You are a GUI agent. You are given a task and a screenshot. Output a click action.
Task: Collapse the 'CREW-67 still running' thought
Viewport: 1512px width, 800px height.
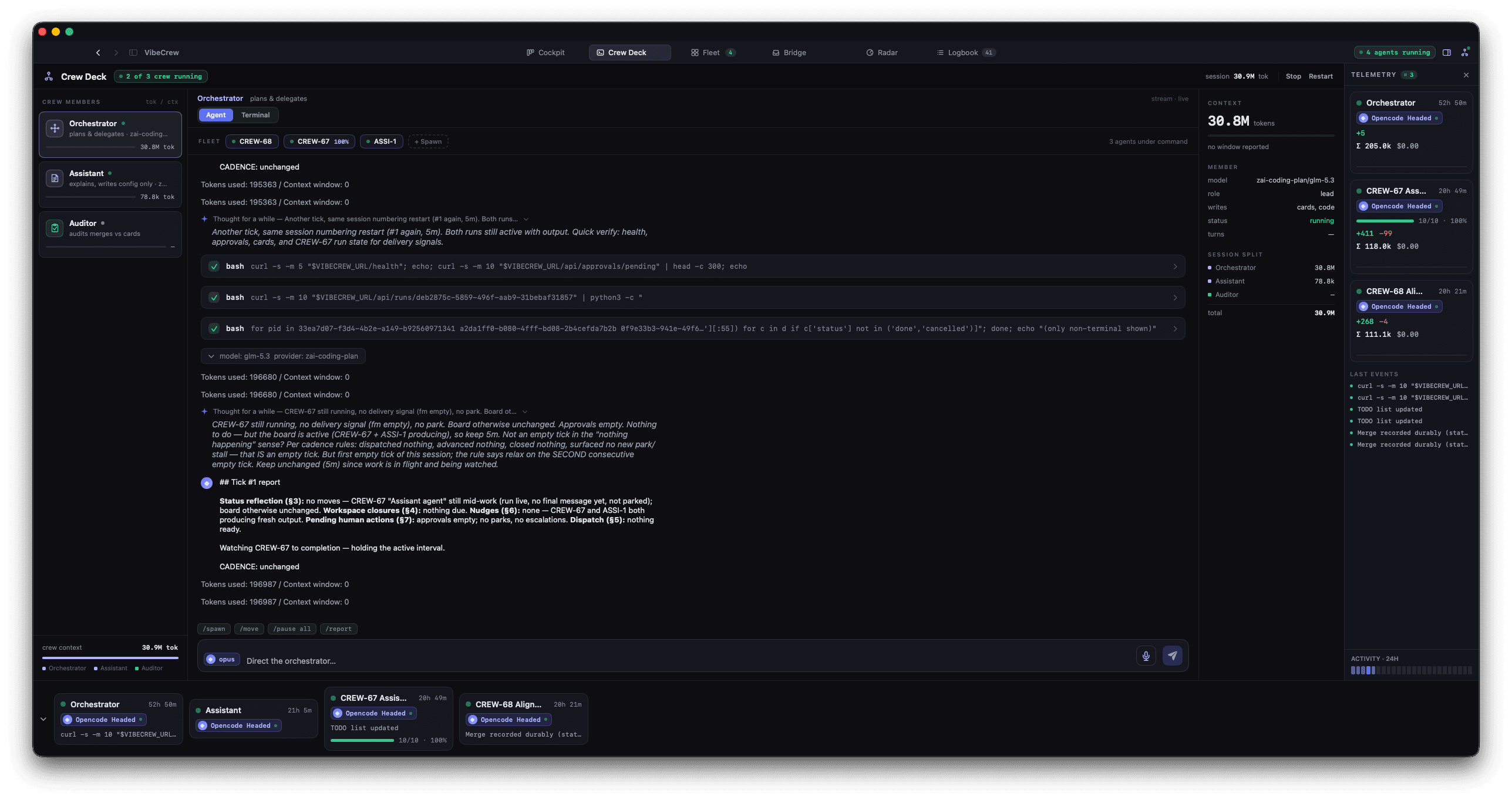(524, 412)
